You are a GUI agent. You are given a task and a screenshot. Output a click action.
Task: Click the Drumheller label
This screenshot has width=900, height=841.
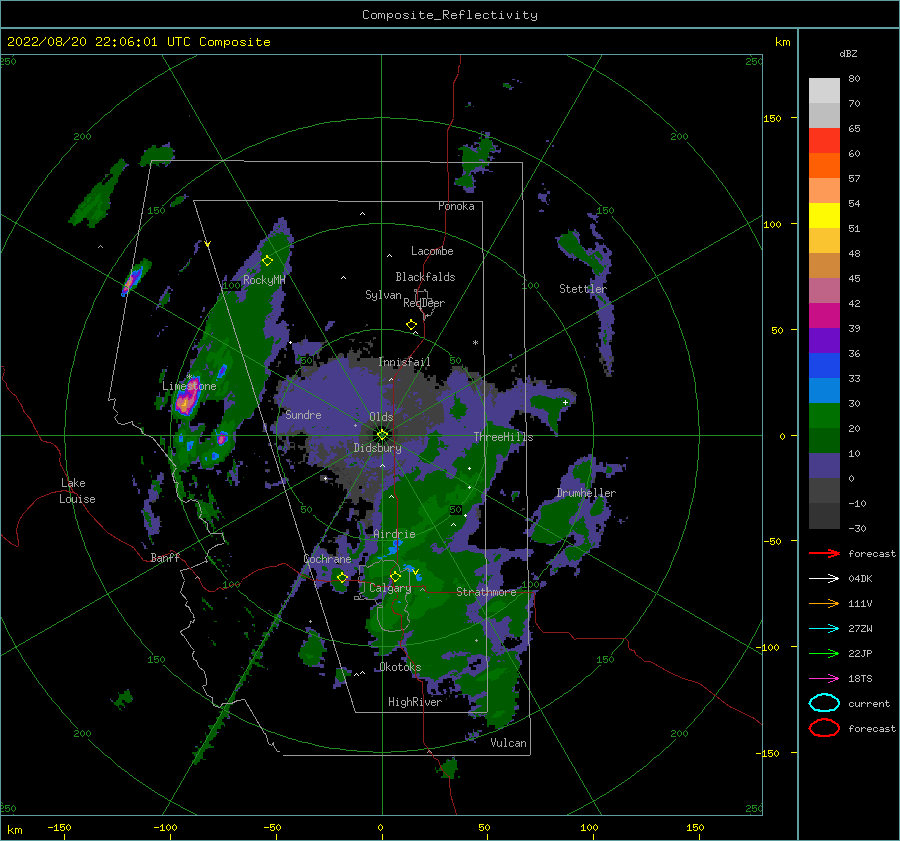586,493
